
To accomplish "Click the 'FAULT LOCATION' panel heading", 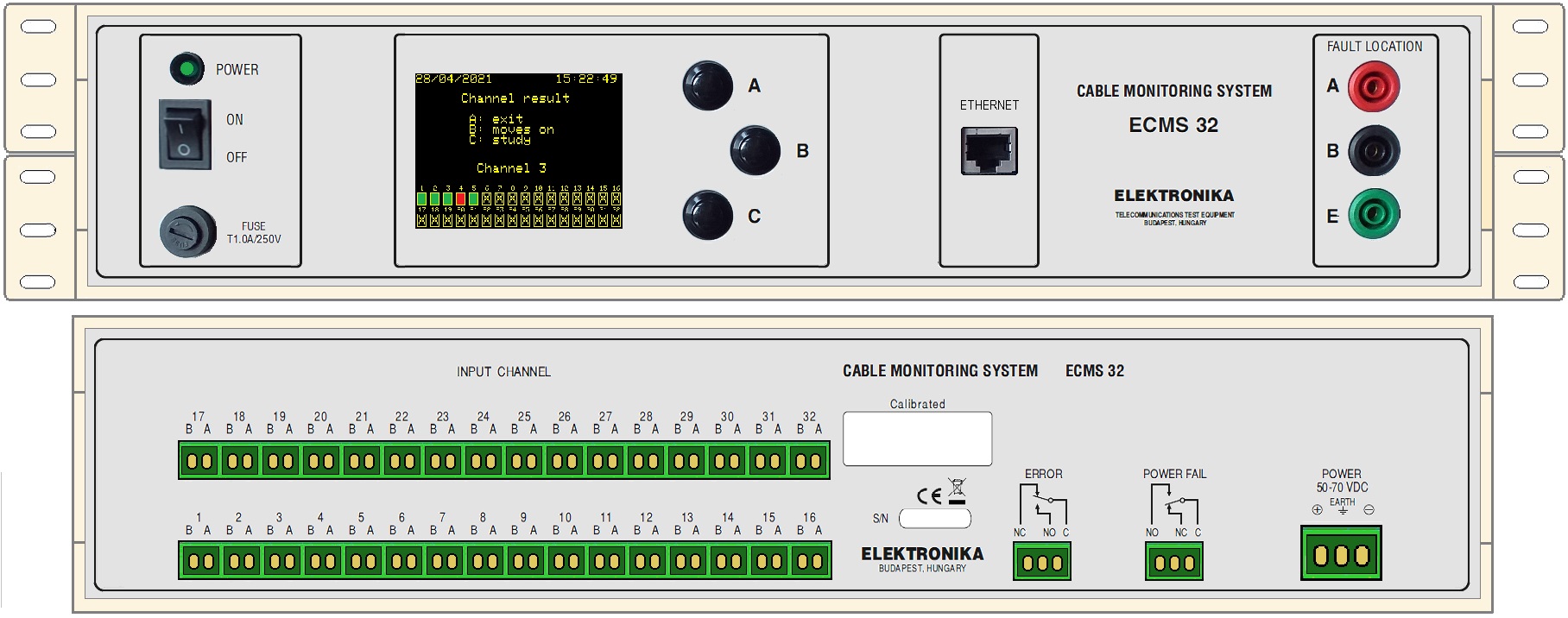I will click(x=1375, y=47).
